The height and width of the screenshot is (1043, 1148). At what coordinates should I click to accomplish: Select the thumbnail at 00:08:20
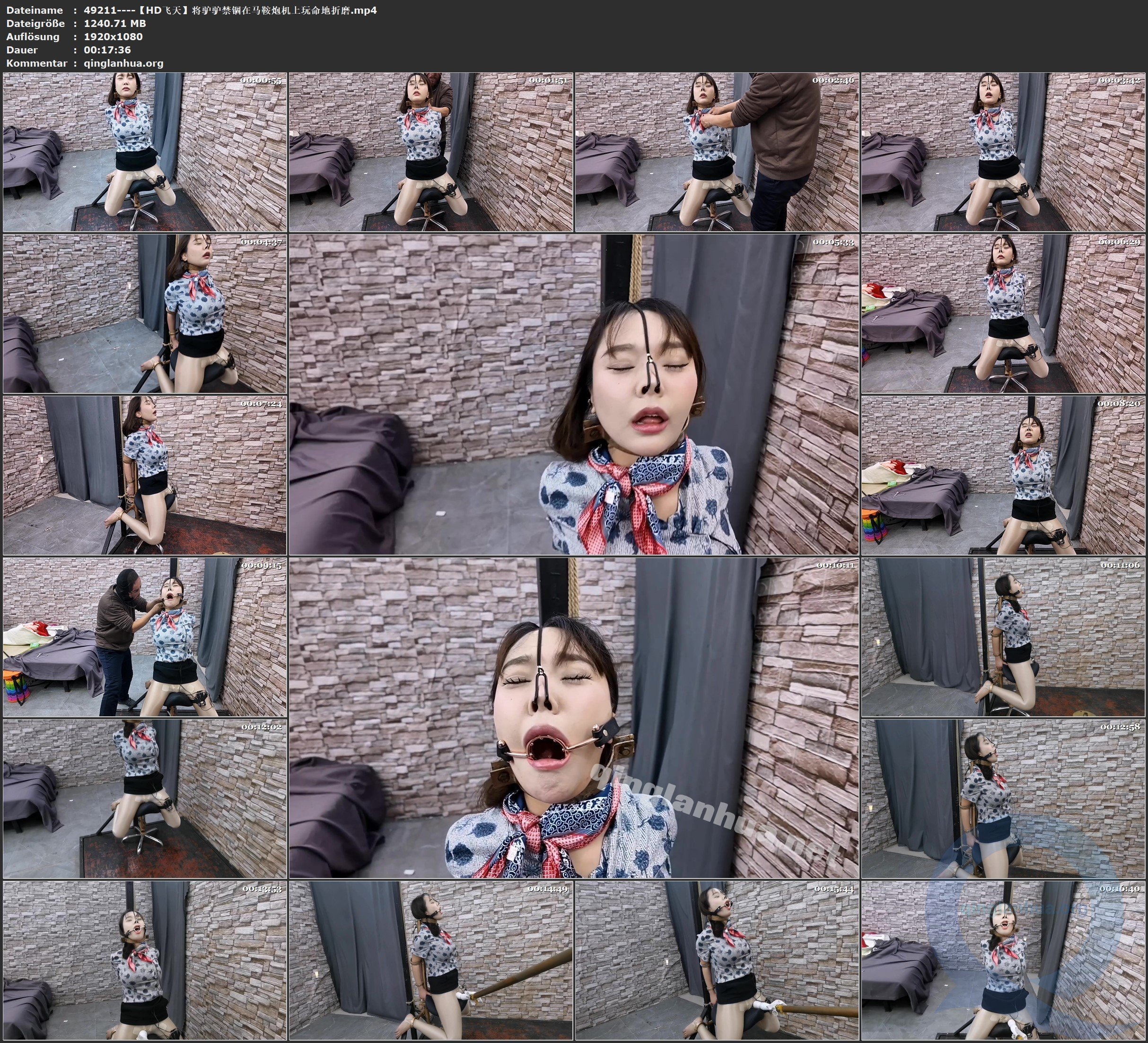(1003, 475)
